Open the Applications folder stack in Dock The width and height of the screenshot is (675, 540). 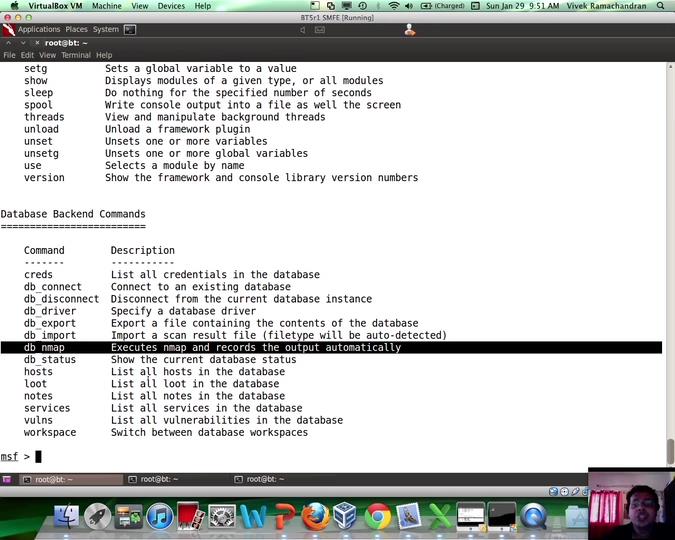tap(576, 517)
